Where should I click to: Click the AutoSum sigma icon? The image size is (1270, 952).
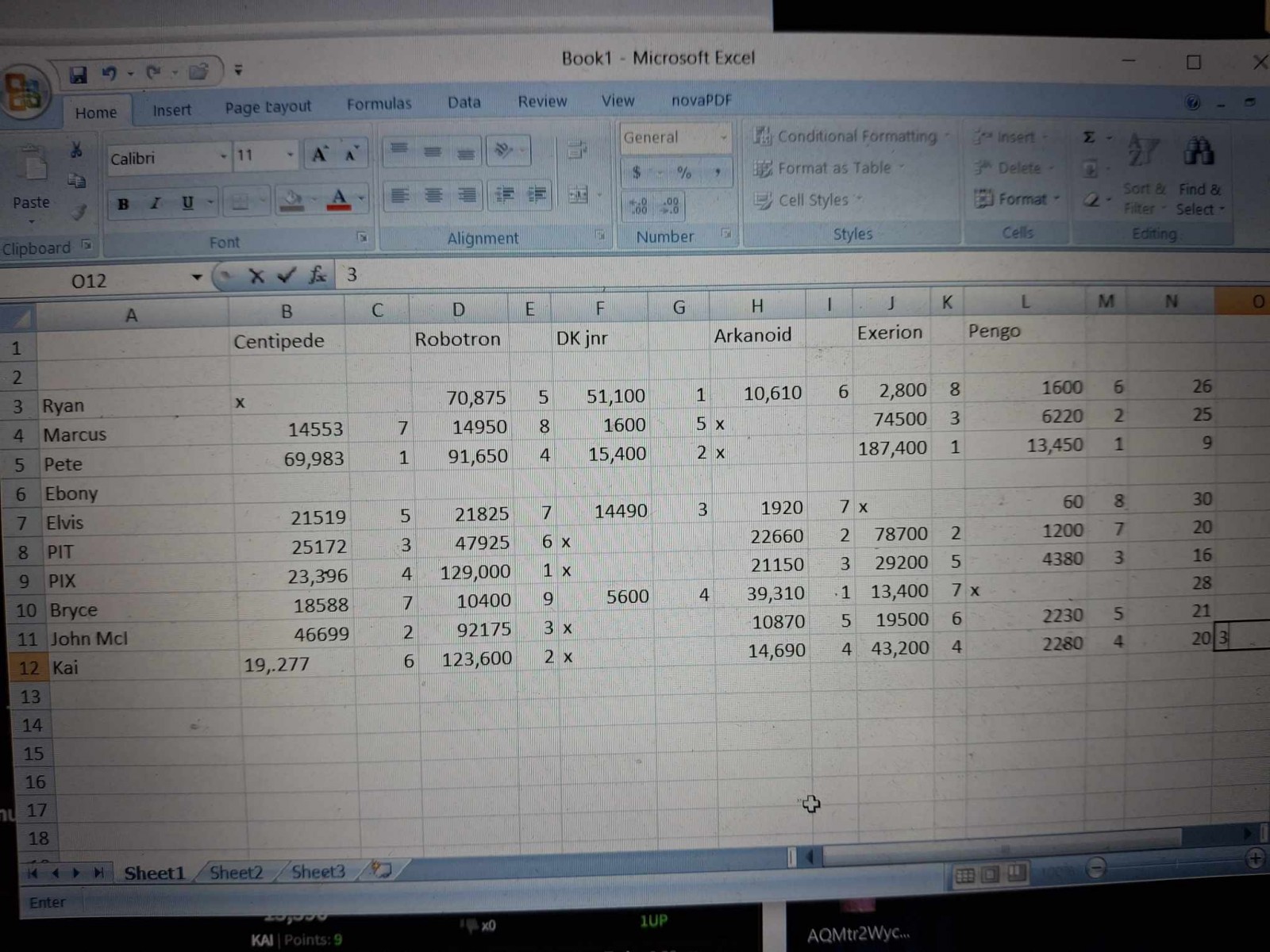pyautogui.click(x=1090, y=138)
